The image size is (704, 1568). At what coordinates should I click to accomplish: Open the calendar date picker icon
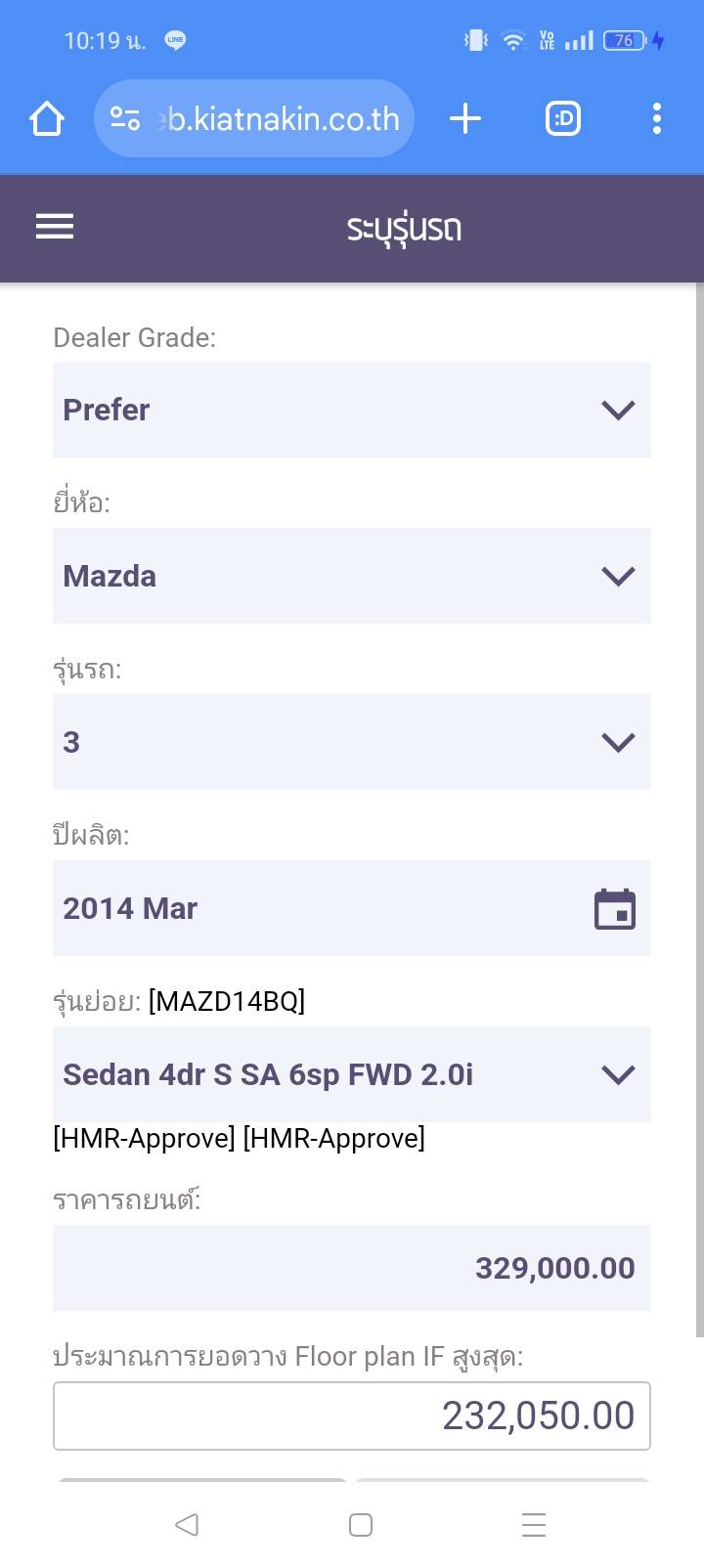pyautogui.click(x=615, y=909)
